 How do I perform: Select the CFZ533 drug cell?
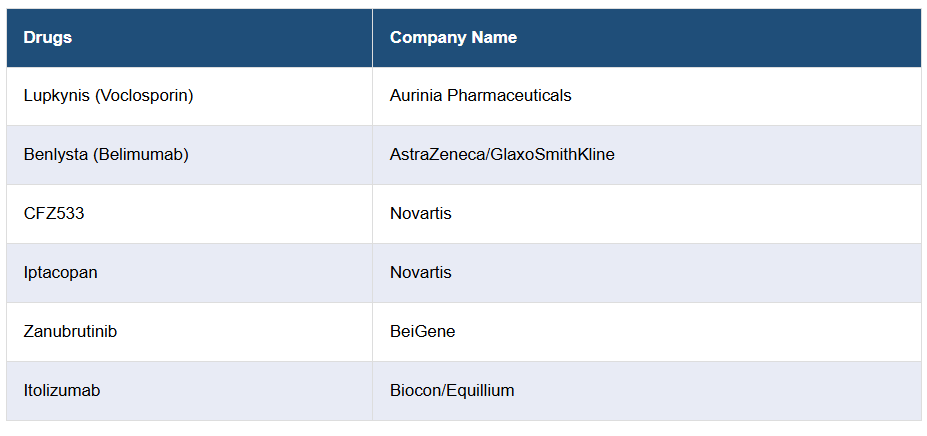(x=54, y=214)
